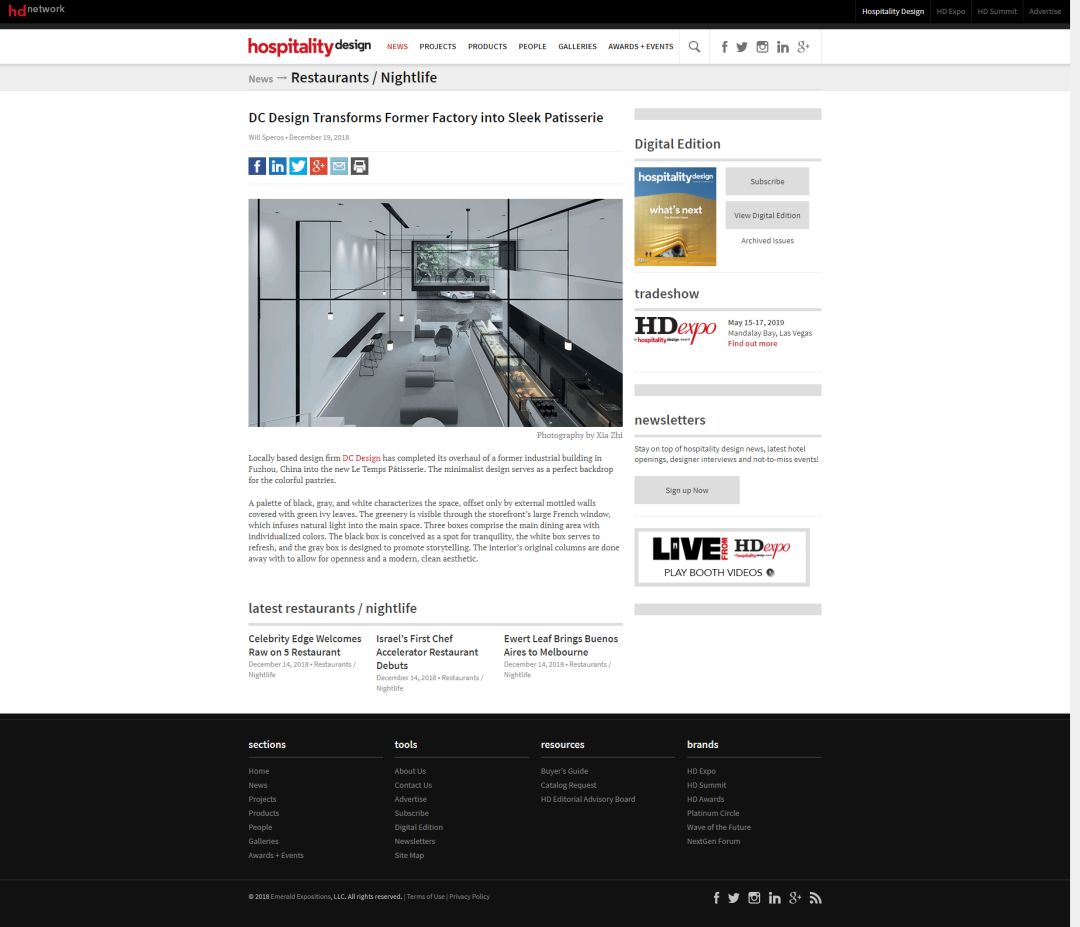Image resolution: width=1080 pixels, height=927 pixels.
Task: Switch to HD Expo network tab
Action: (950, 12)
